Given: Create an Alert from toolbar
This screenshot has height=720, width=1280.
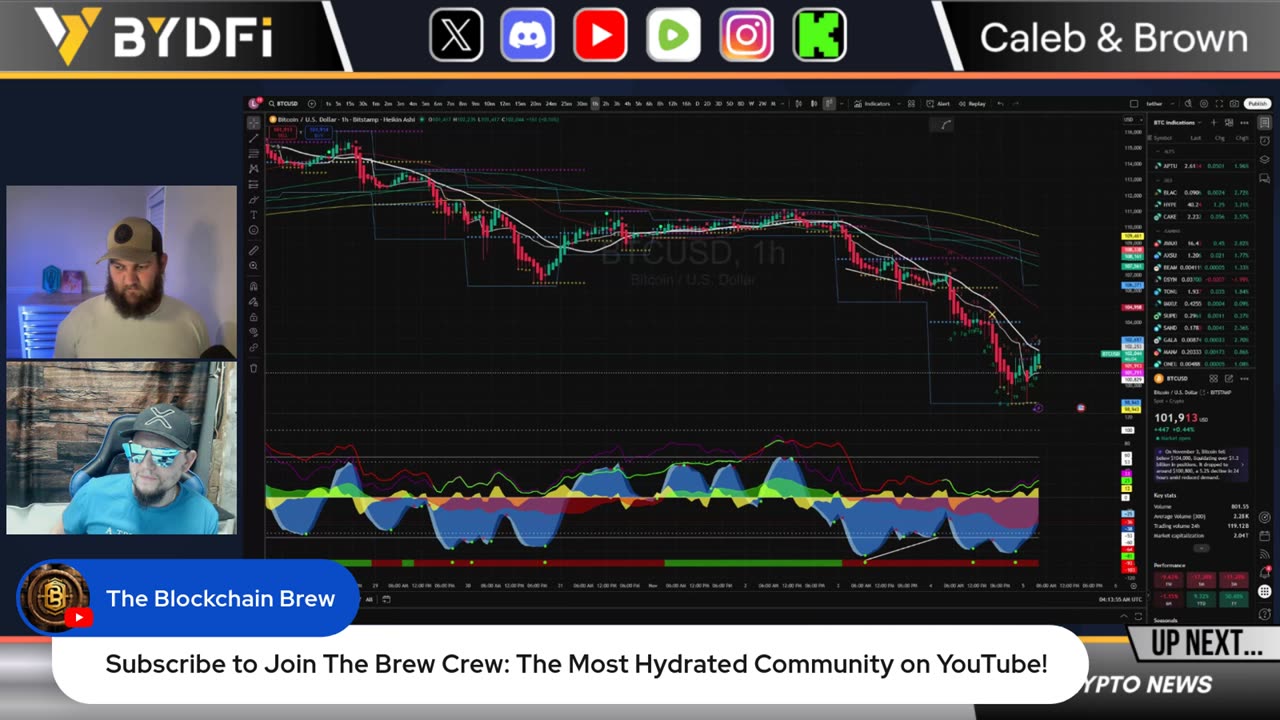Looking at the screenshot, I should click(938, 103).
